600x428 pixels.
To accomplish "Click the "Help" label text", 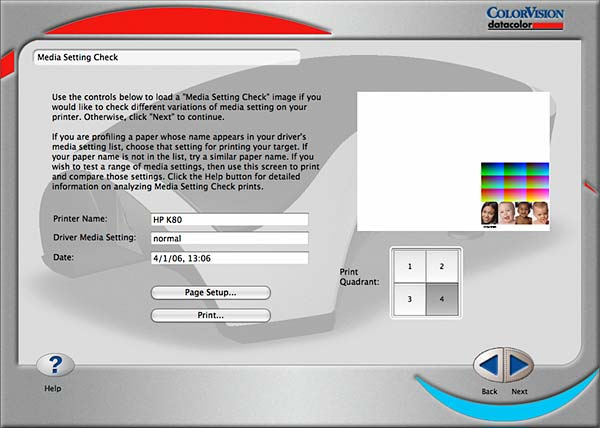I will pyautogui.click(x=53, y=389).
